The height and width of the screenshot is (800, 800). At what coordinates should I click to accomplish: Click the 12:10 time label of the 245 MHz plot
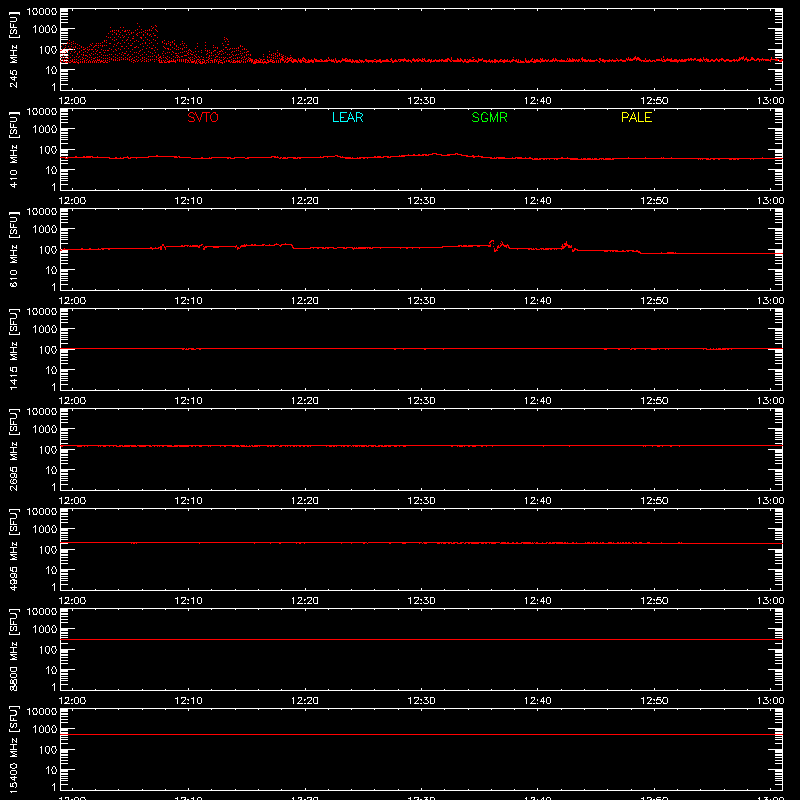click(188, 101)
